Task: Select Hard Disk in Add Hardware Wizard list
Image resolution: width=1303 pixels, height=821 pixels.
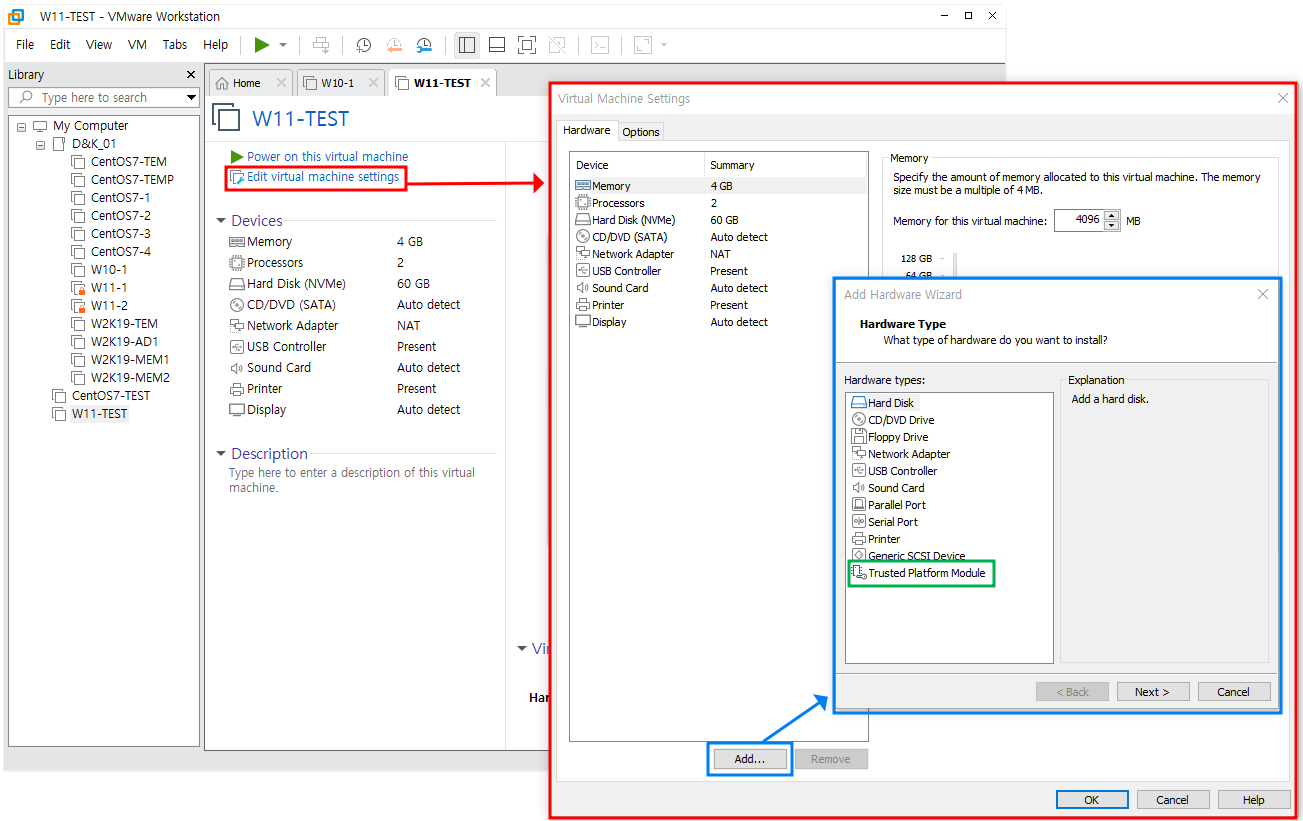Action: tap(882, 403)
